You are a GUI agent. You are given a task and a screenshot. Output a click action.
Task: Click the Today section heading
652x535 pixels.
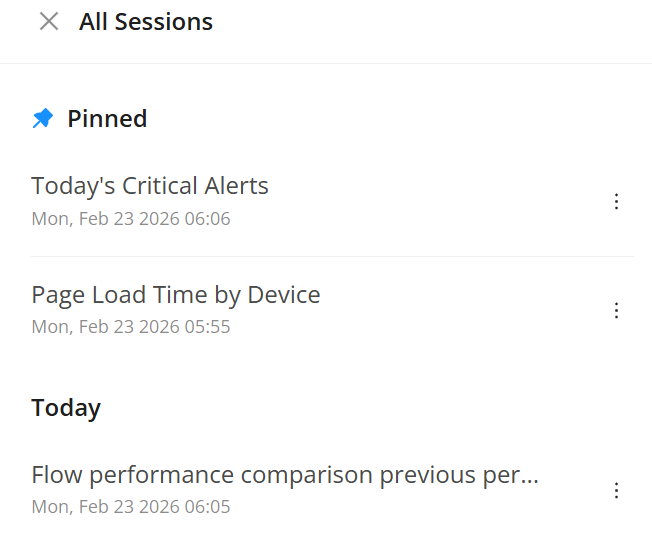pyautogui.click(x=66, y=408)
